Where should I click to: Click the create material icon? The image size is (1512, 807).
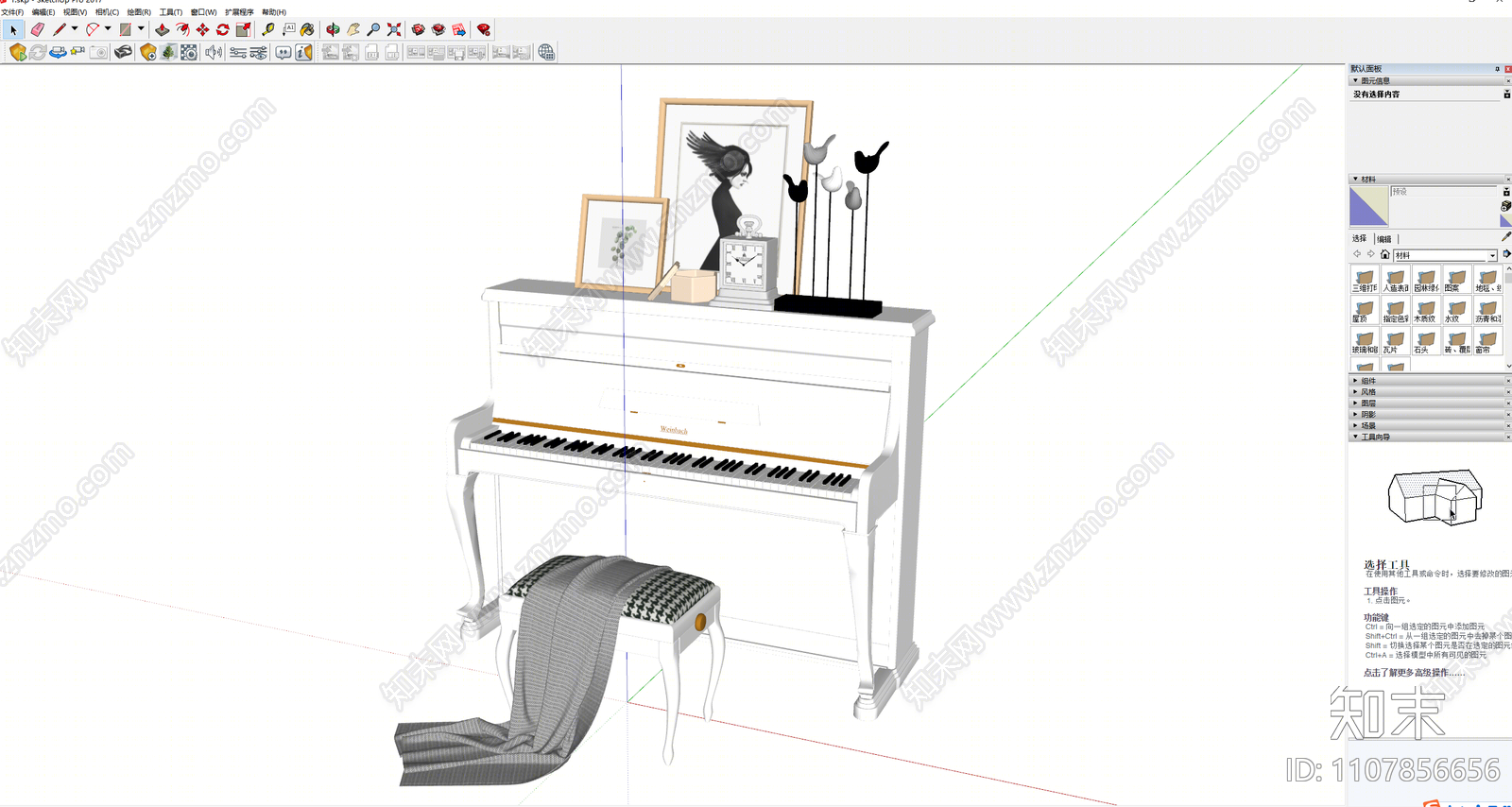click(x=1505, y=206)
